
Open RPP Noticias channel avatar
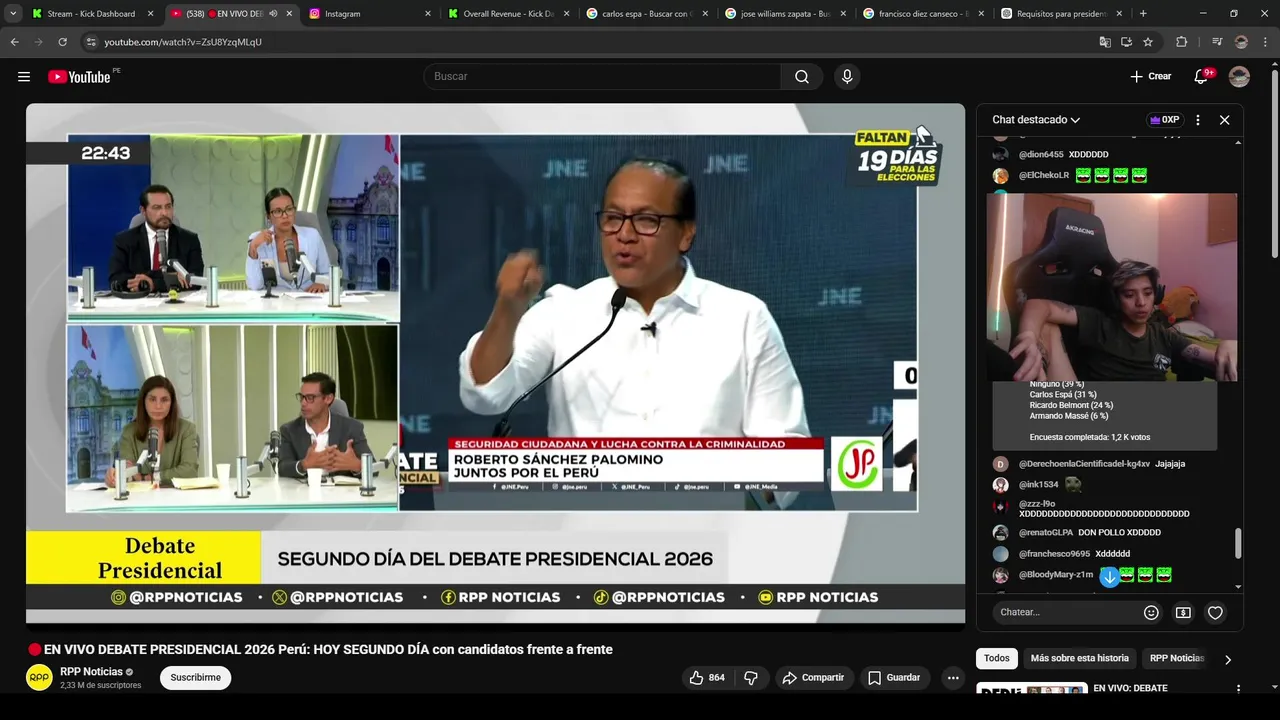click(x=39, y=677)
